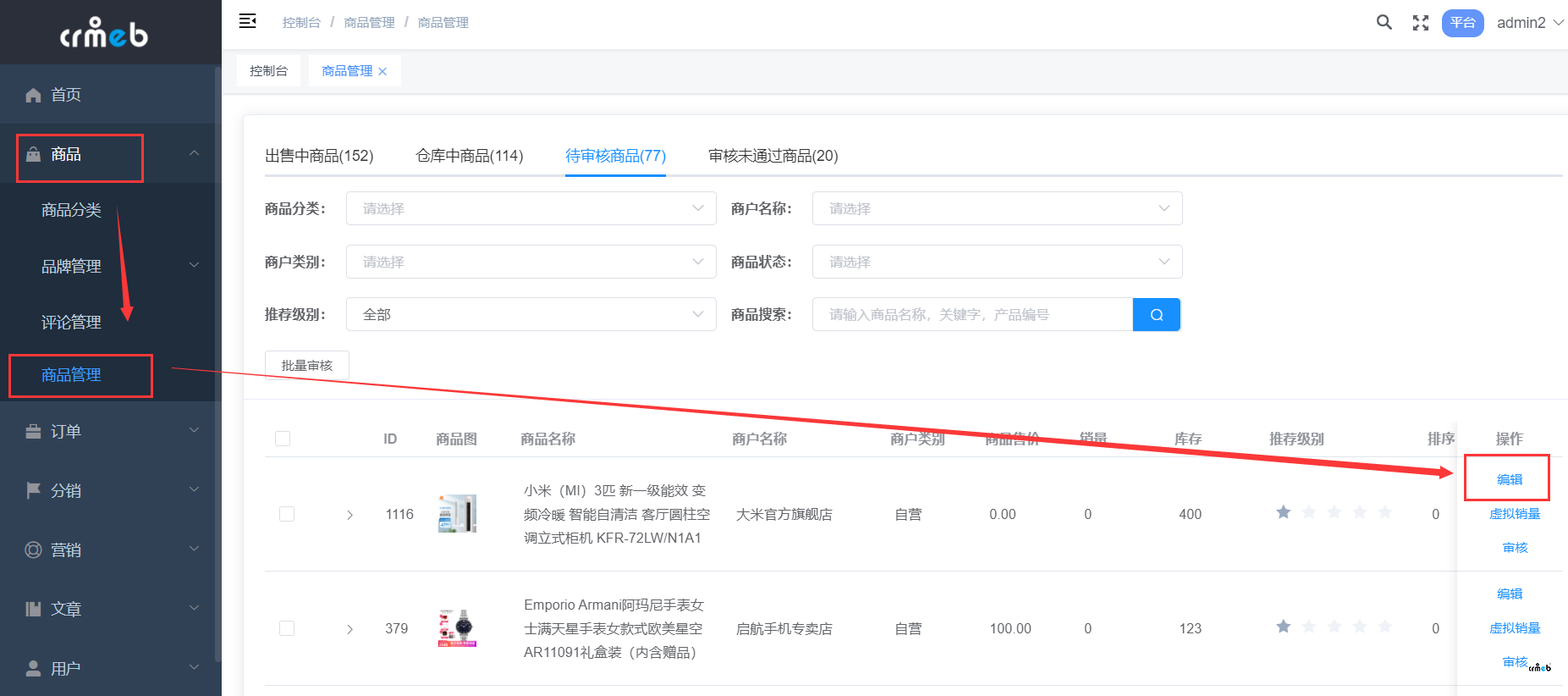Focus the 商品搜索 text input
Image resolution: width=1568 pixels, height=696 pixels.
972,315
